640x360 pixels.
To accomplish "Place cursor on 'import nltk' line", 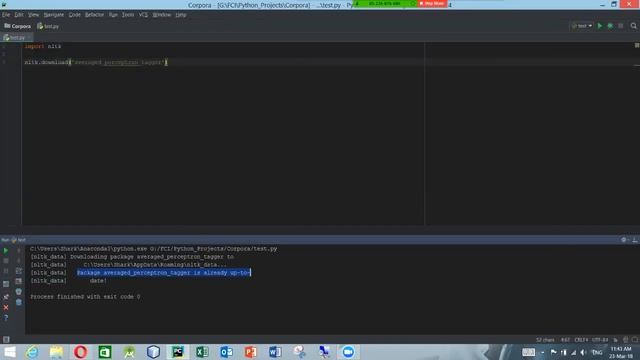I will pos(42,46).
